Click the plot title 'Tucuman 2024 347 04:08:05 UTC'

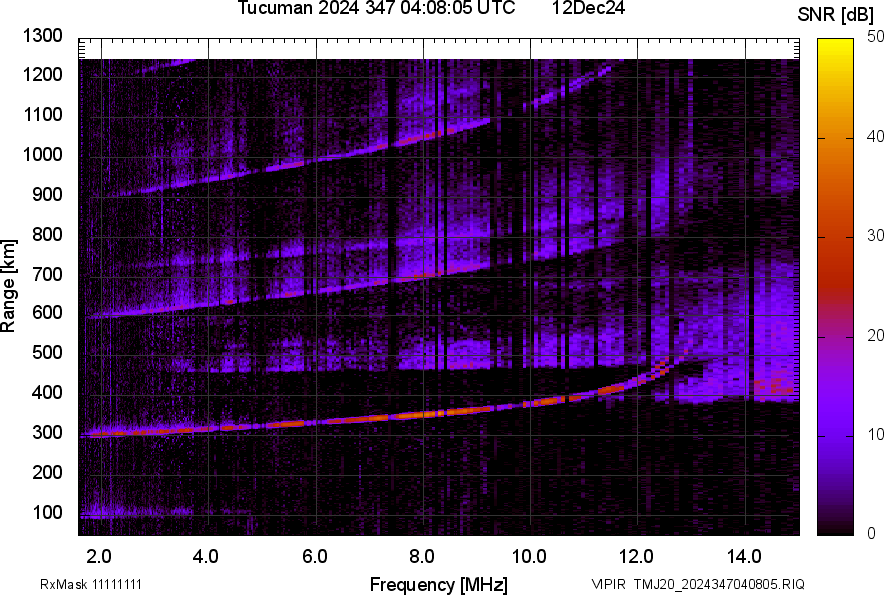pos(376,9)
